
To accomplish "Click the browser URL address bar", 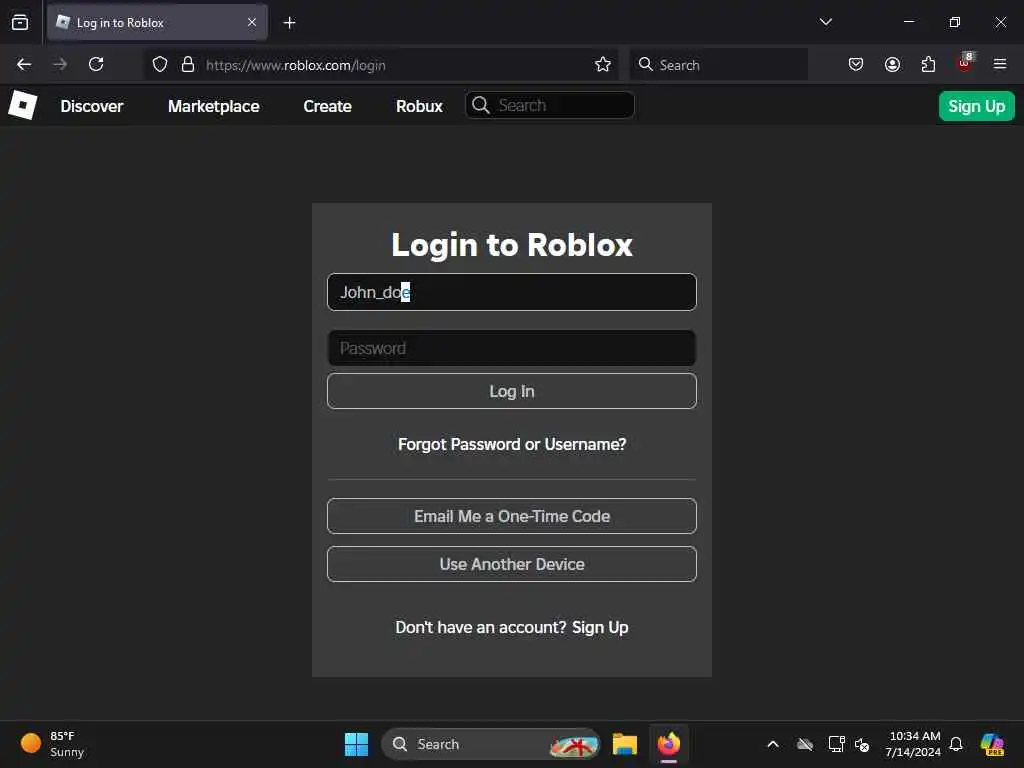I will (x=381, y=65).
